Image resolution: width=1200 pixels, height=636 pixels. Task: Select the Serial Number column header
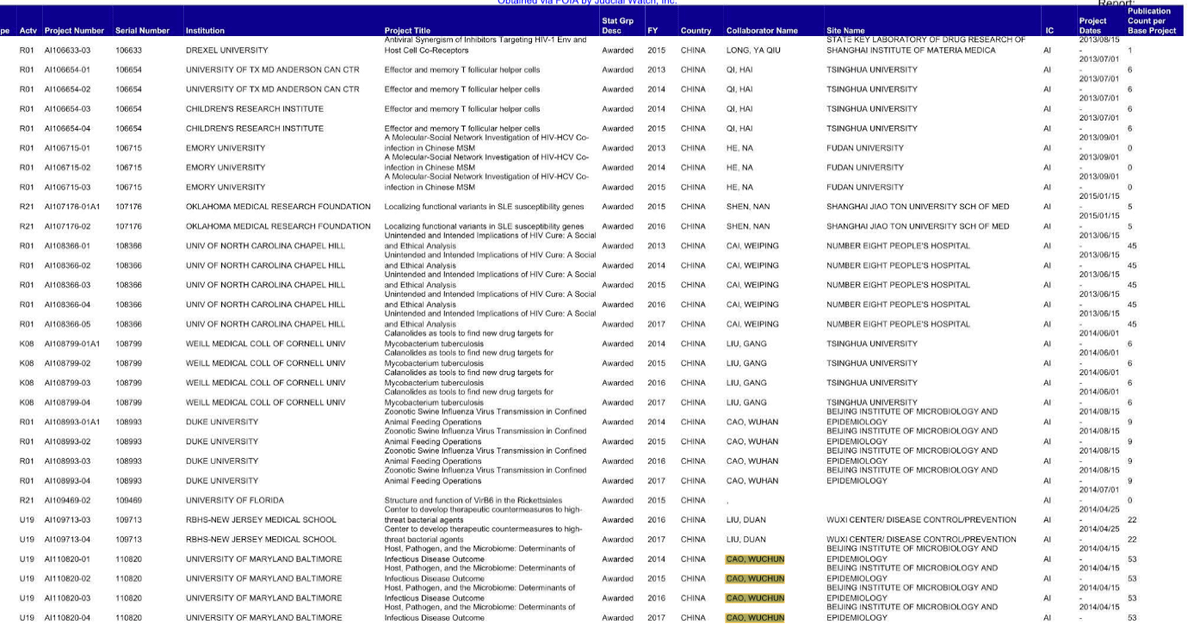139,31
